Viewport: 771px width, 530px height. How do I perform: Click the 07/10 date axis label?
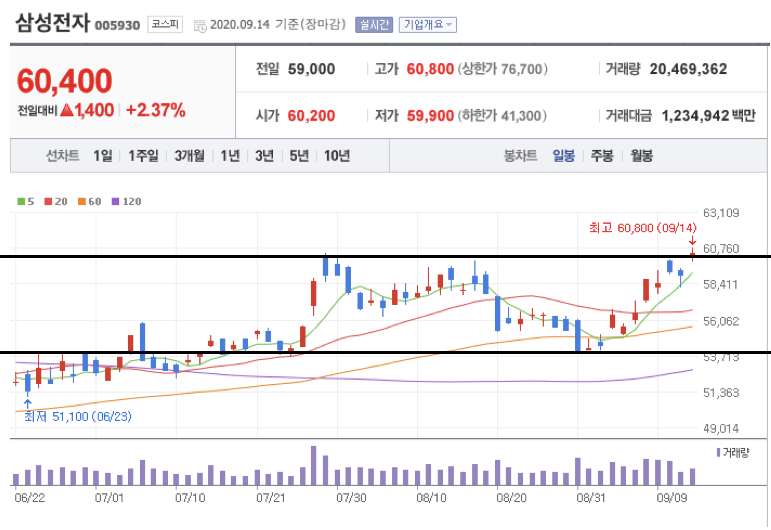[190, 498]
